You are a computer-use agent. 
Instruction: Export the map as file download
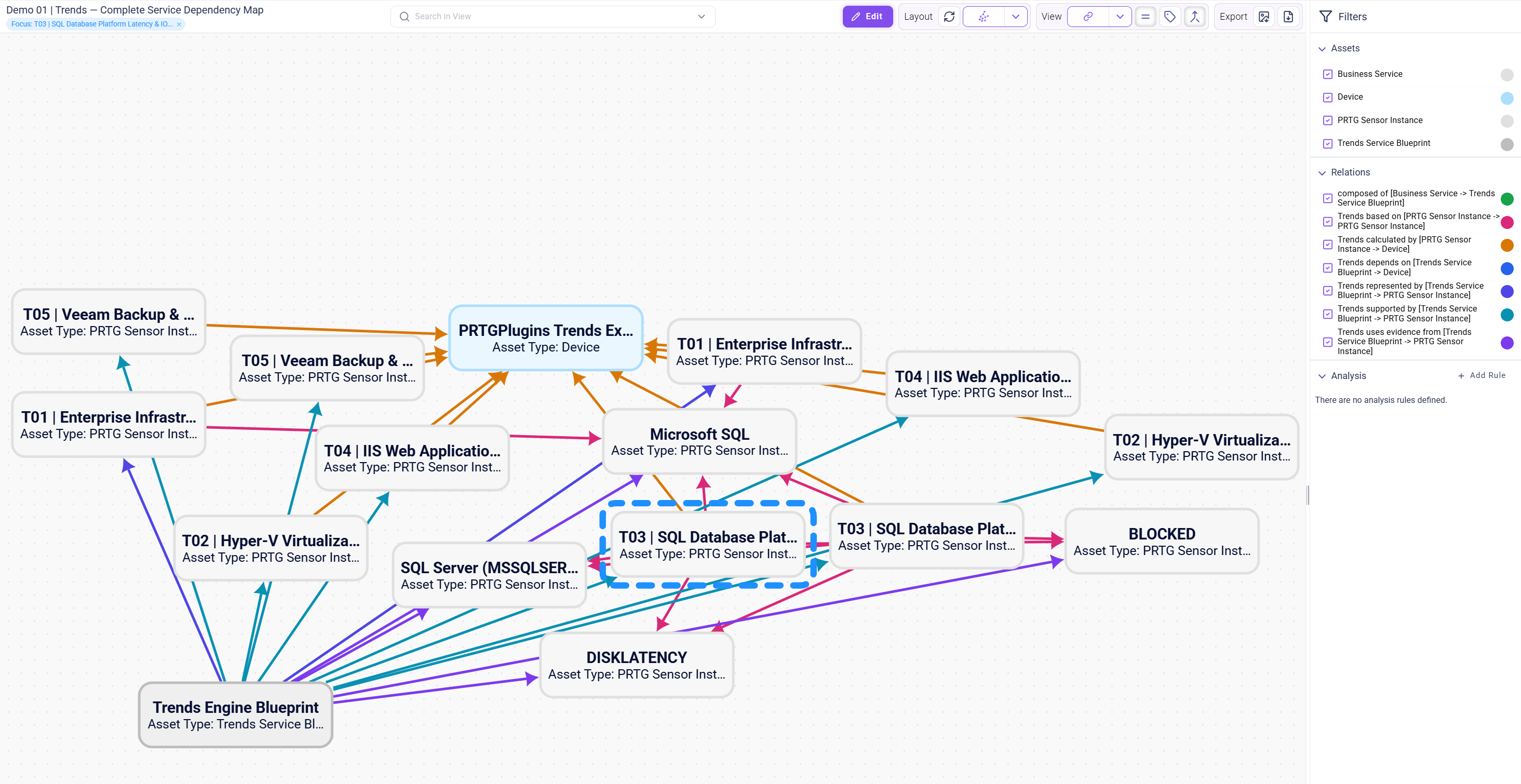click(x=1288, y=17)
